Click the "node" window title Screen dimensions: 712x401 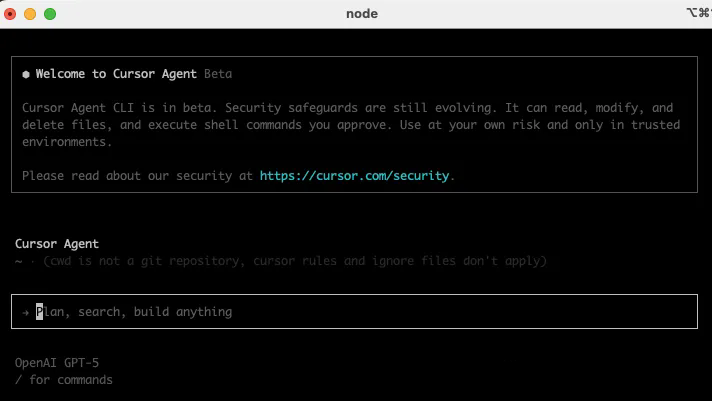click(362, 14)
